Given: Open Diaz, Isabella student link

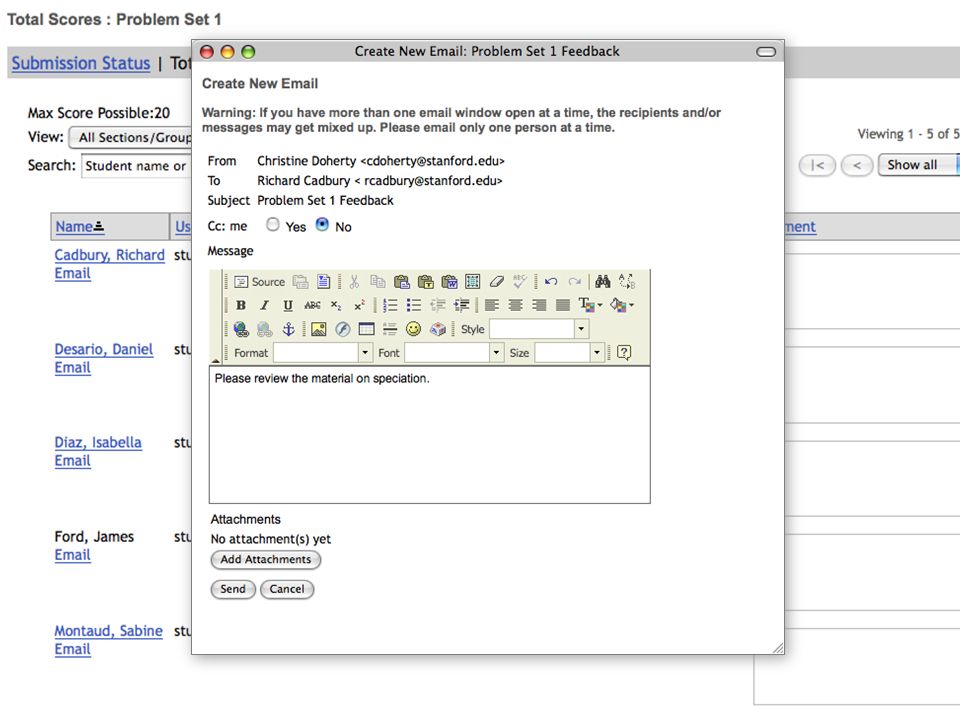Looking at the screenshot, I should (98, 443).
